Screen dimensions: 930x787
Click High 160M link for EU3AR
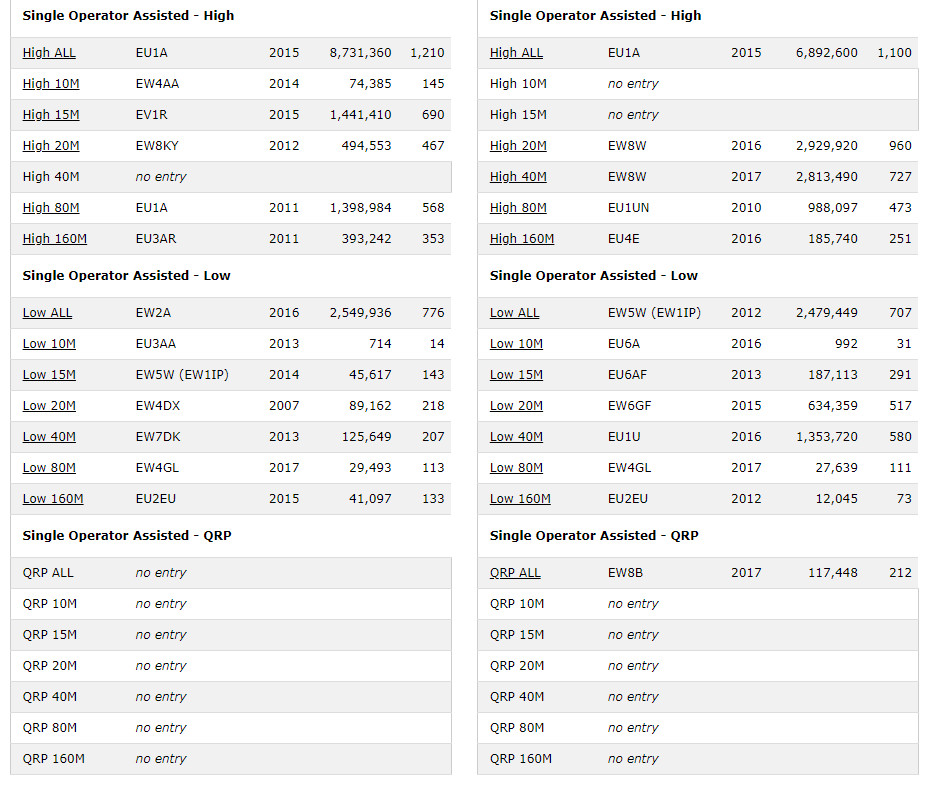click(x=55, y=239)
